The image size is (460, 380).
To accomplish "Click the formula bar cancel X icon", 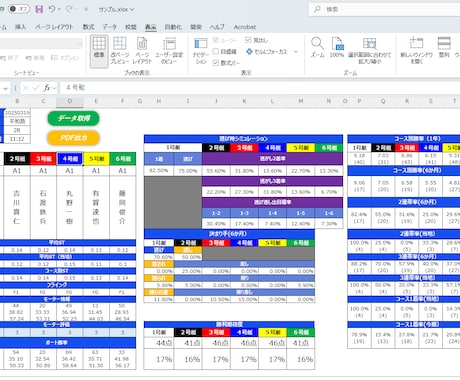I will [x=25, y=88].
